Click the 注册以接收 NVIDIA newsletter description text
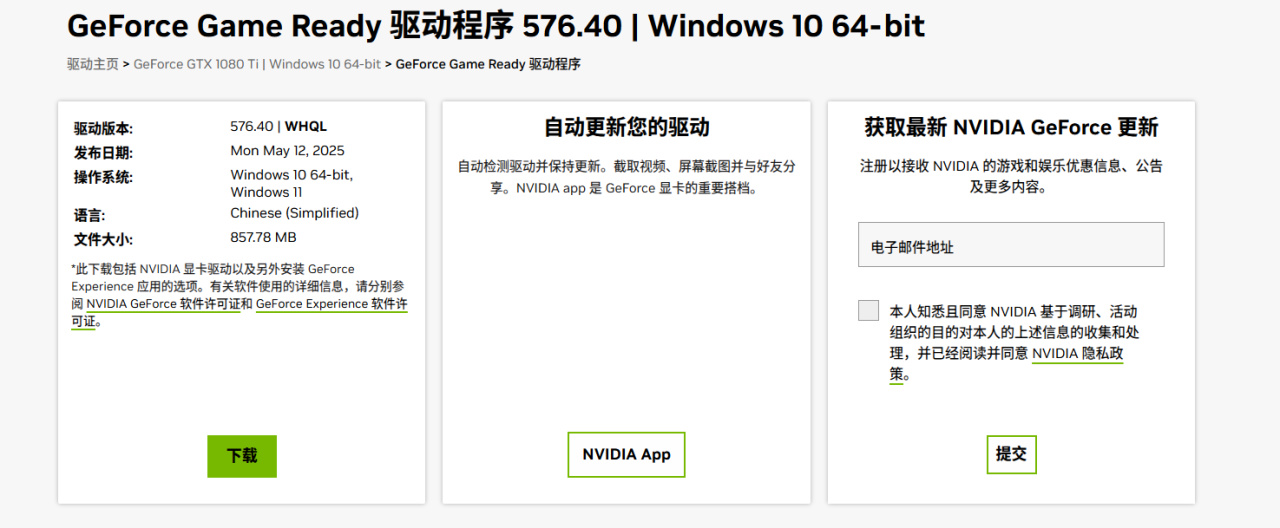The image size is (1280, 528). tap(1011, 176)
